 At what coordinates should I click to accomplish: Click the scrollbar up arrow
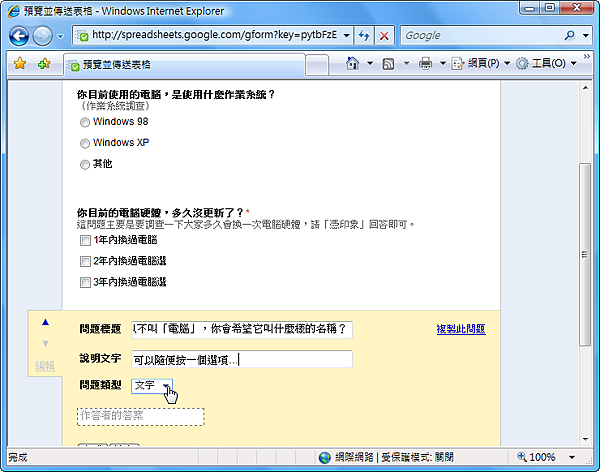[585, 88]
